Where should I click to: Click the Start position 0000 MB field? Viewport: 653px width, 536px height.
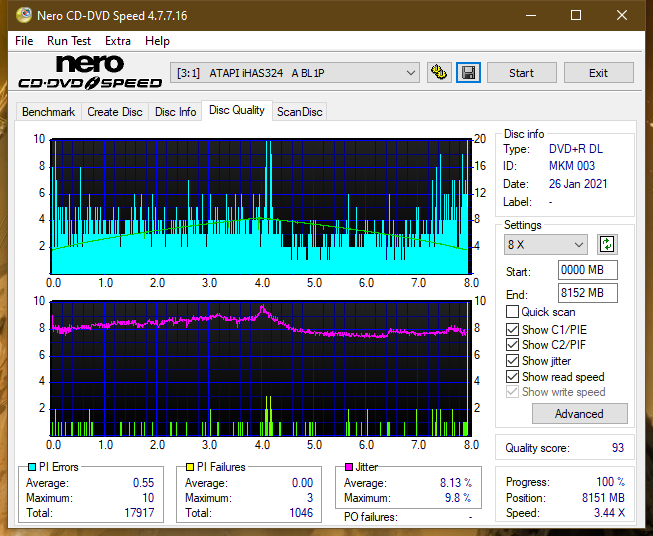click(587, 270)
